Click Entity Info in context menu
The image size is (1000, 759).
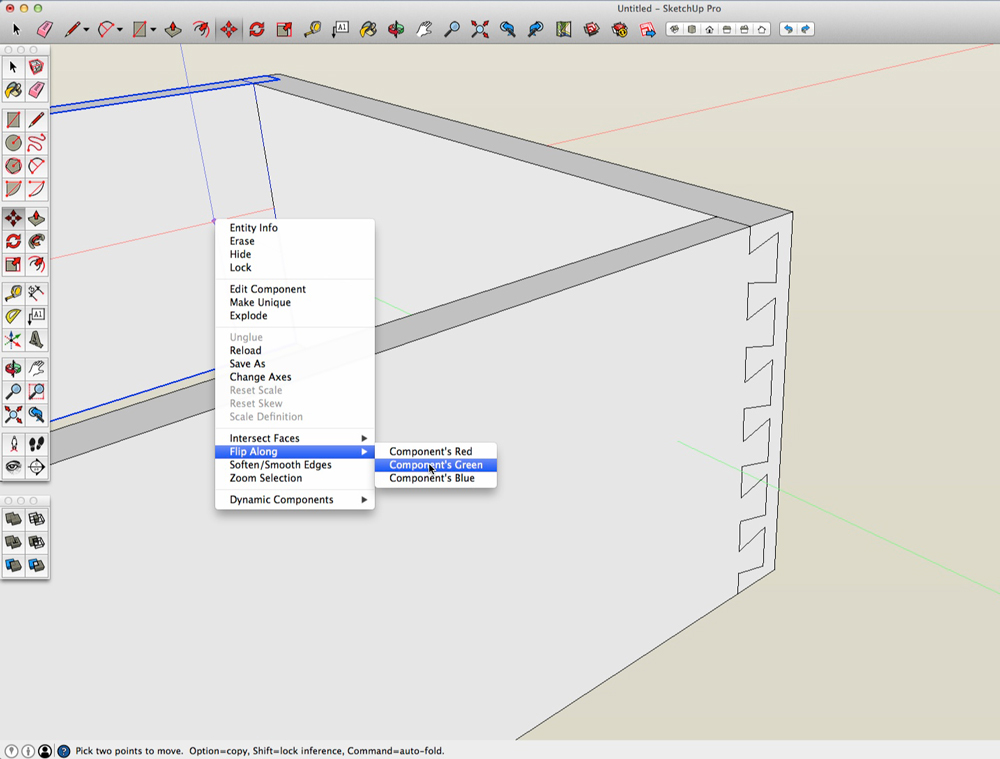[254, 228]
